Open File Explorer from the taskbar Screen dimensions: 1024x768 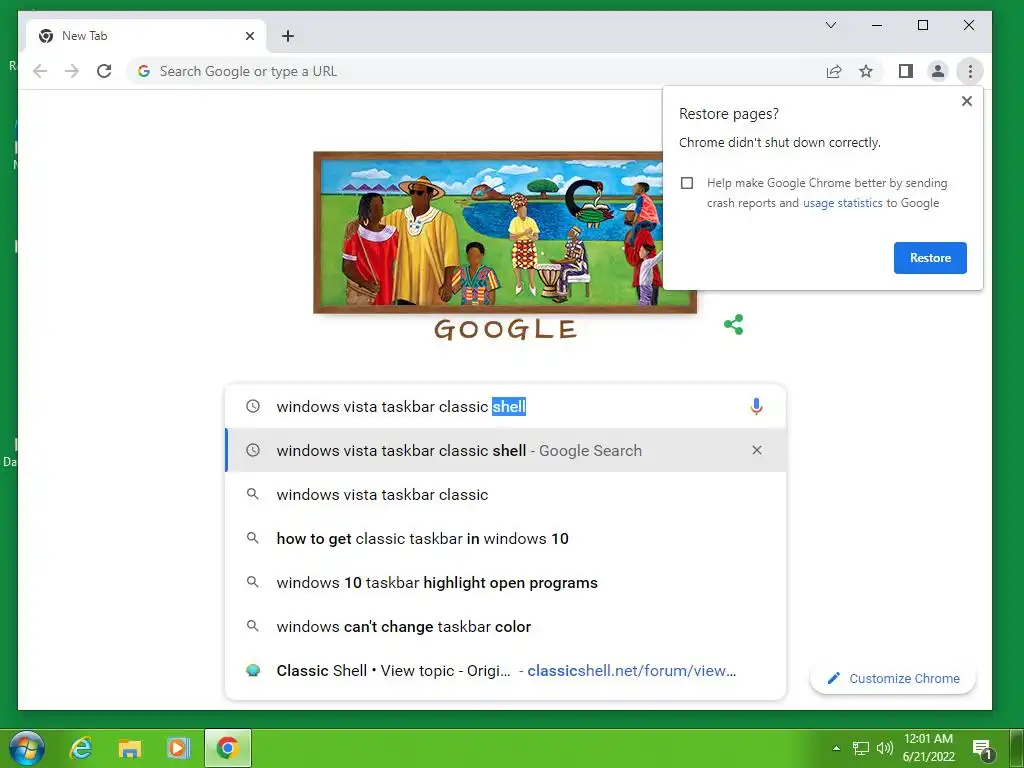[129, 748]
